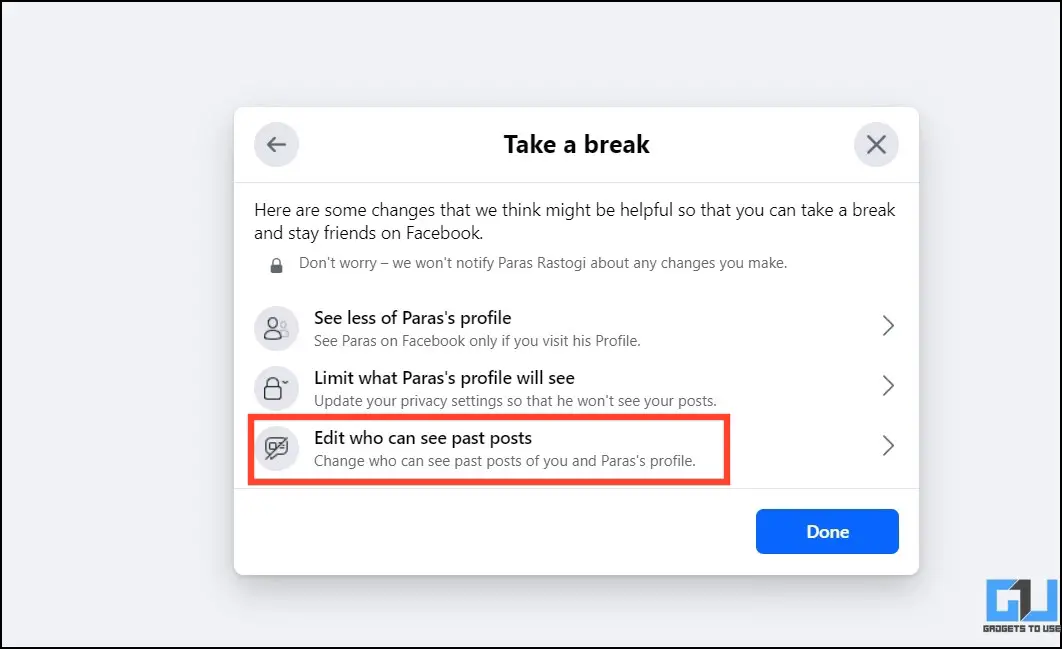
Task: Click the 'Here are some changes' intro paragraph
Action: point(574,222)
